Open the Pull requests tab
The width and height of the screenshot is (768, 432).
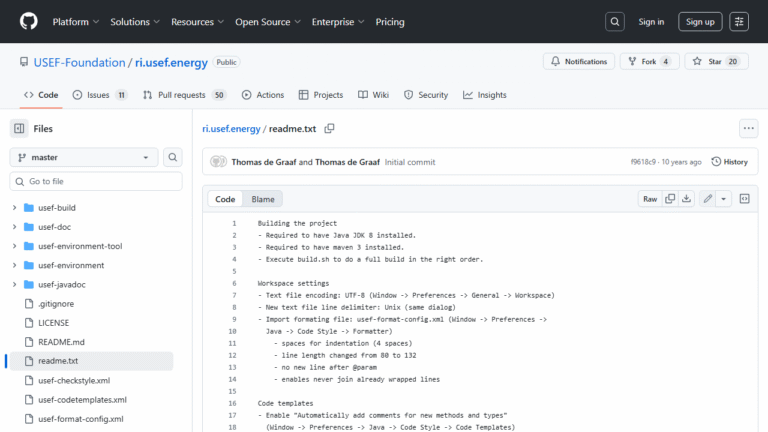[x=184, y=95]
